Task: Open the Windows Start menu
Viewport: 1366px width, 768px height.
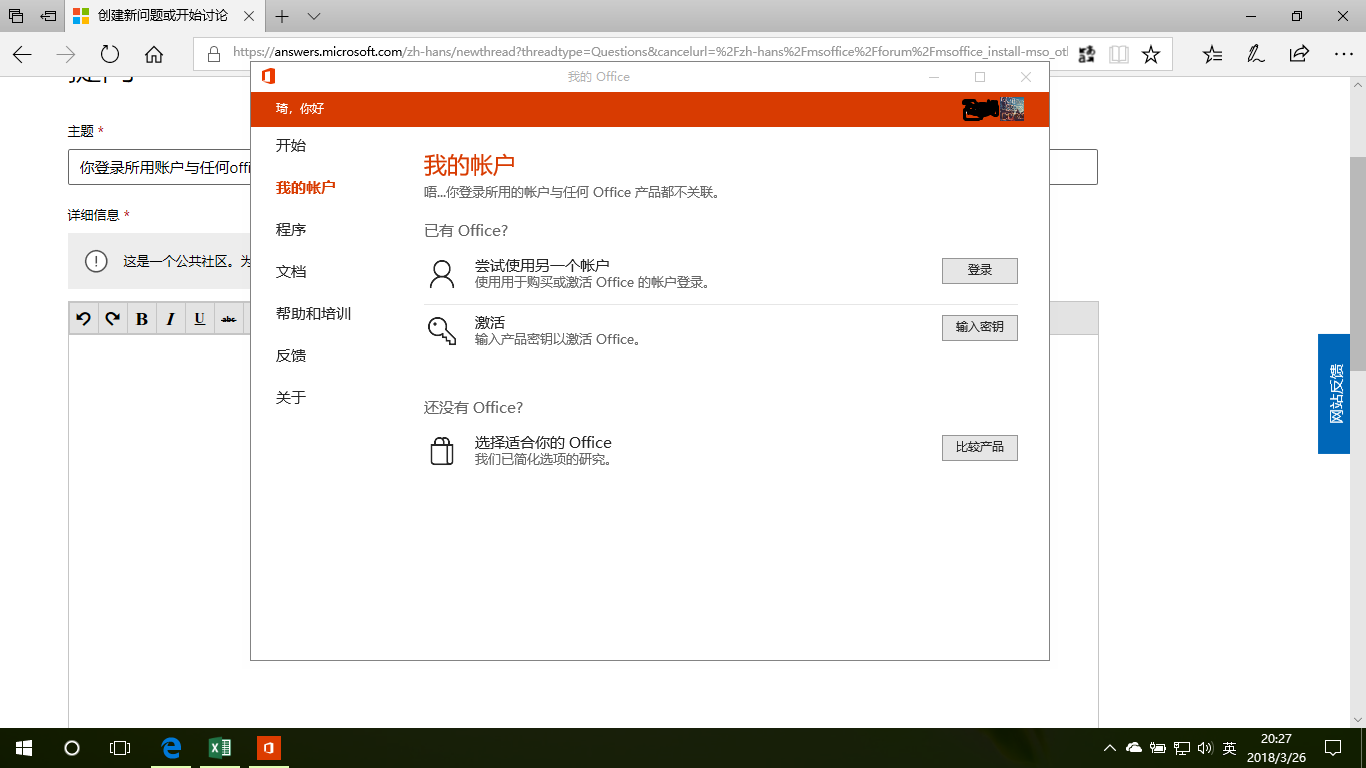Action: pyautogui.click(x=24, y=748)
